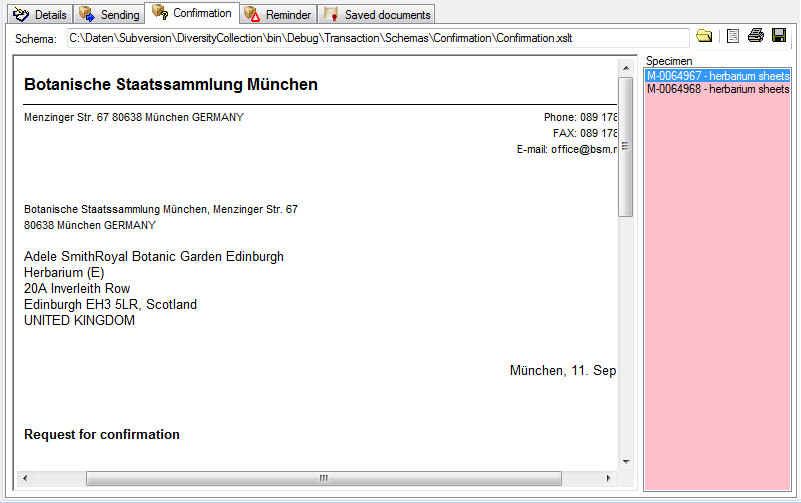Select specimen M-0064967 herbarium sheets
This screenshot has height=503, width=801.
[x=718, y=76]
